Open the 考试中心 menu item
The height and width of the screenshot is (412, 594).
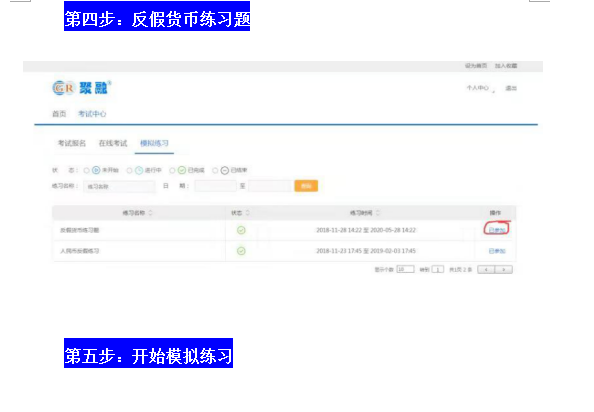(92, 114)
